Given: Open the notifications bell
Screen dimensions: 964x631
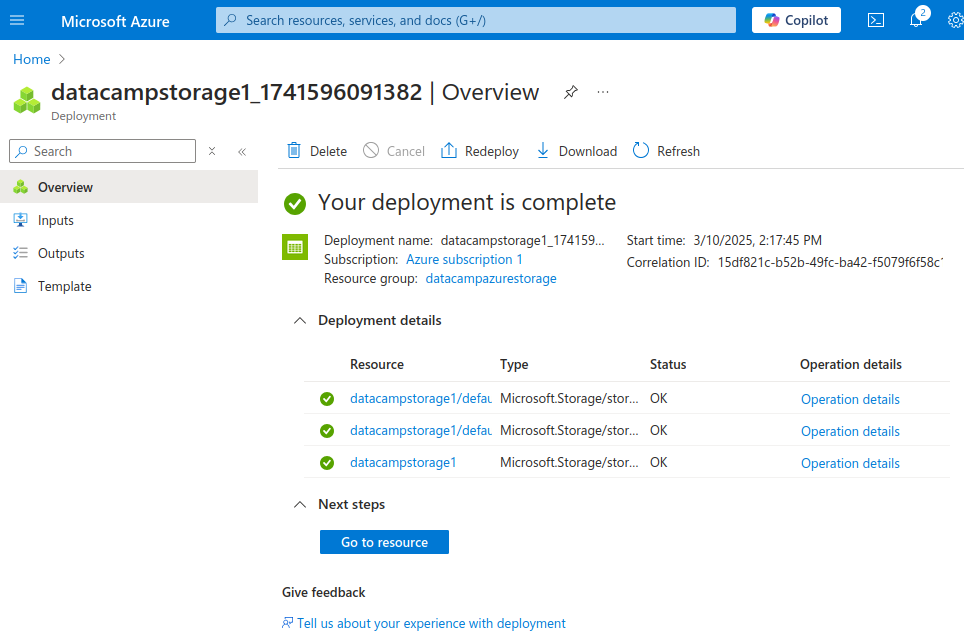Looking at the screenshot, I should point(916,20).
